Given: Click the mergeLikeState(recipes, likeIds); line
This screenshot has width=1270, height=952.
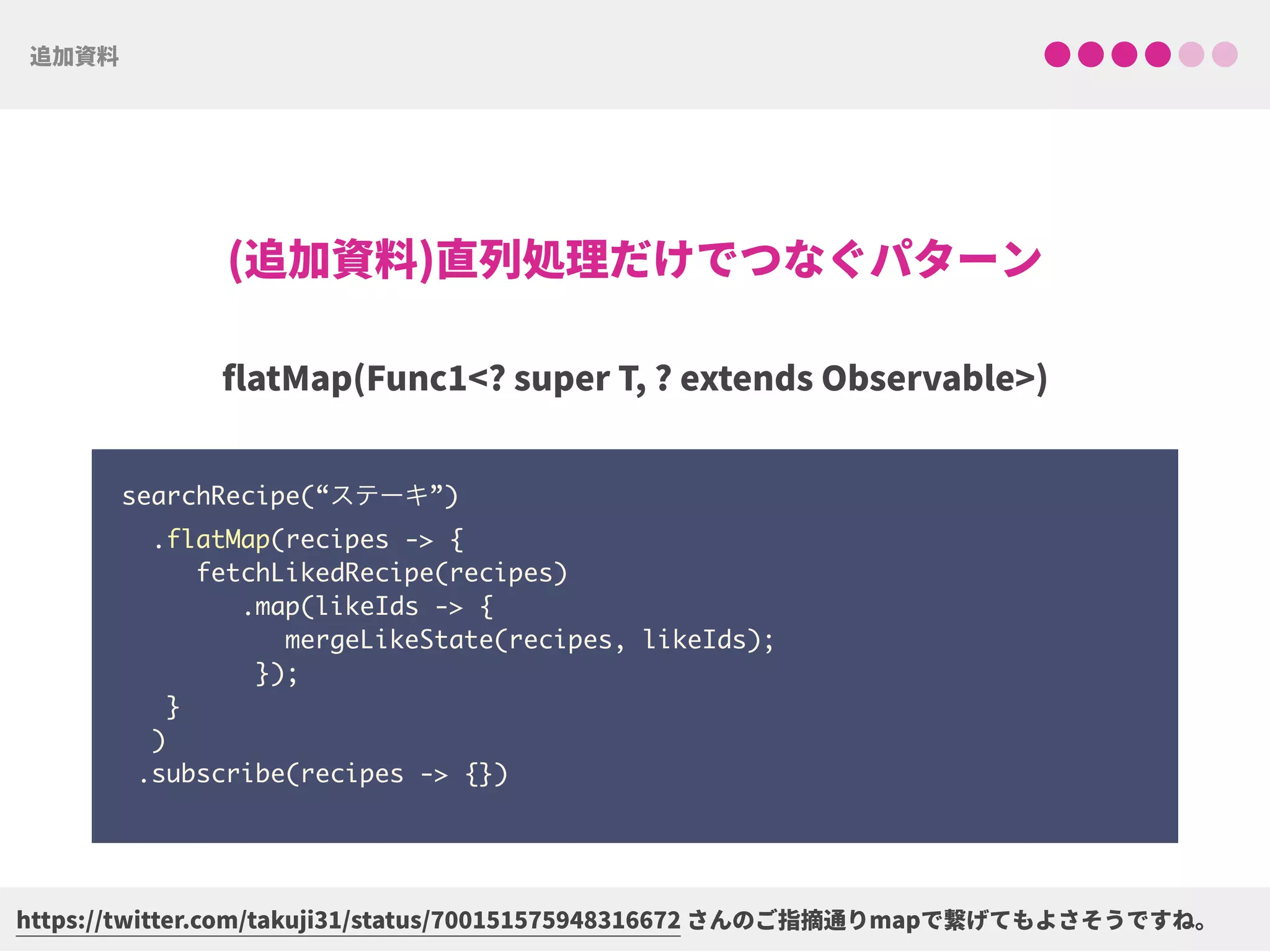Looking at the screenshot, I should coord(530,640).
